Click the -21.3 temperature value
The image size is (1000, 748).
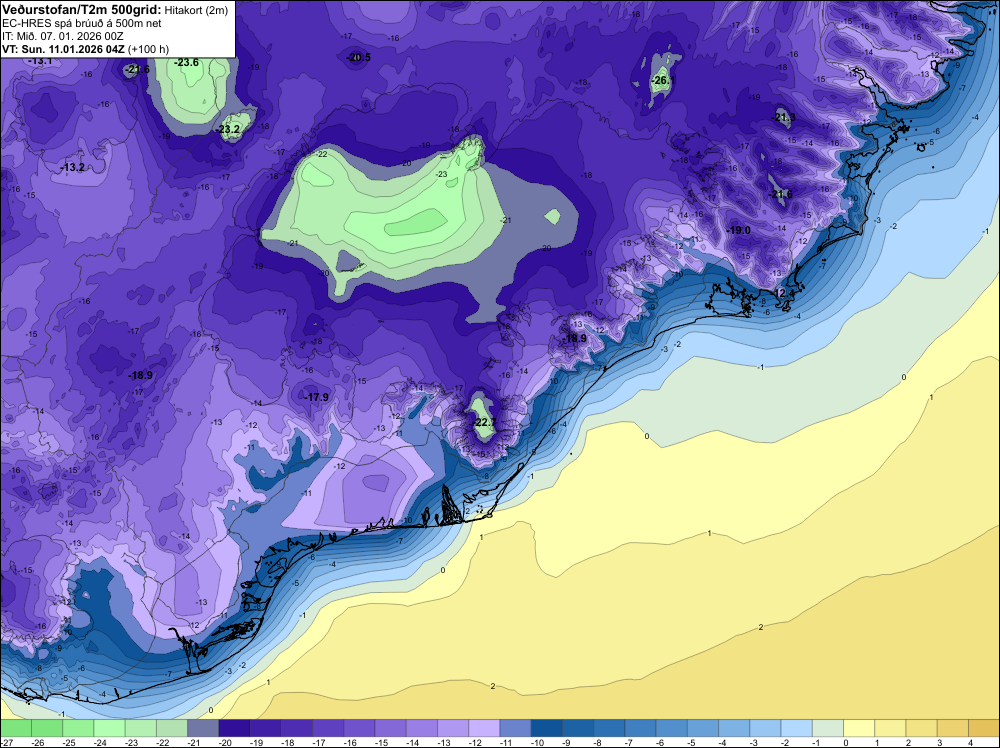tap(783, 117)
